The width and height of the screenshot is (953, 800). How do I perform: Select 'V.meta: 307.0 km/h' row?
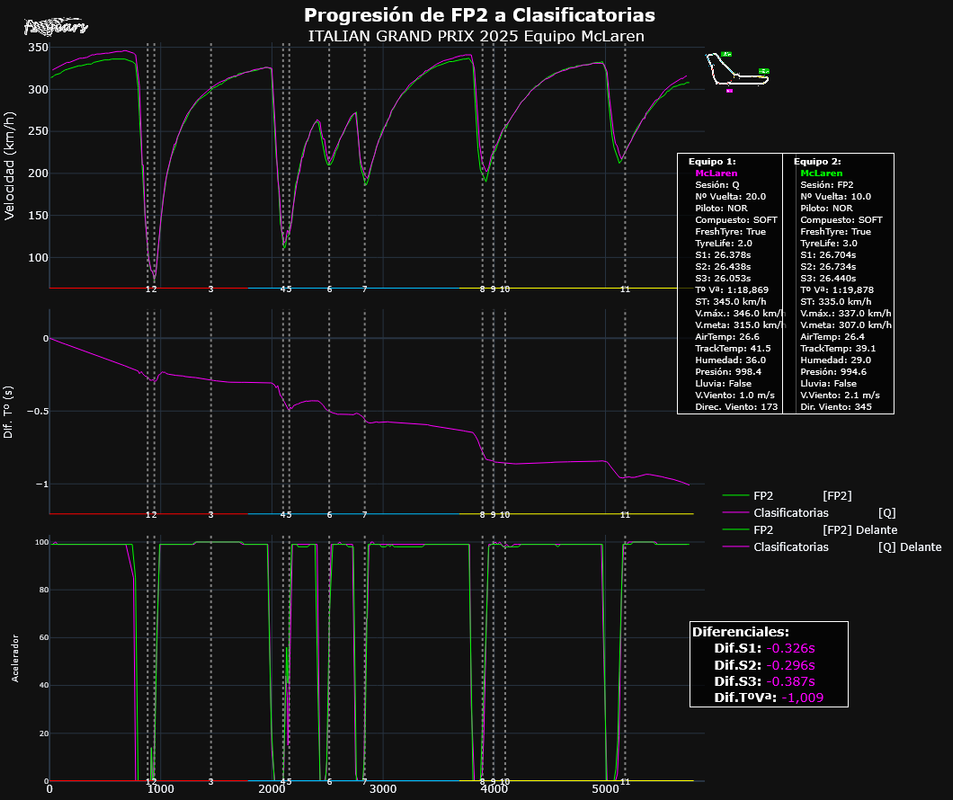coord(845,325)
